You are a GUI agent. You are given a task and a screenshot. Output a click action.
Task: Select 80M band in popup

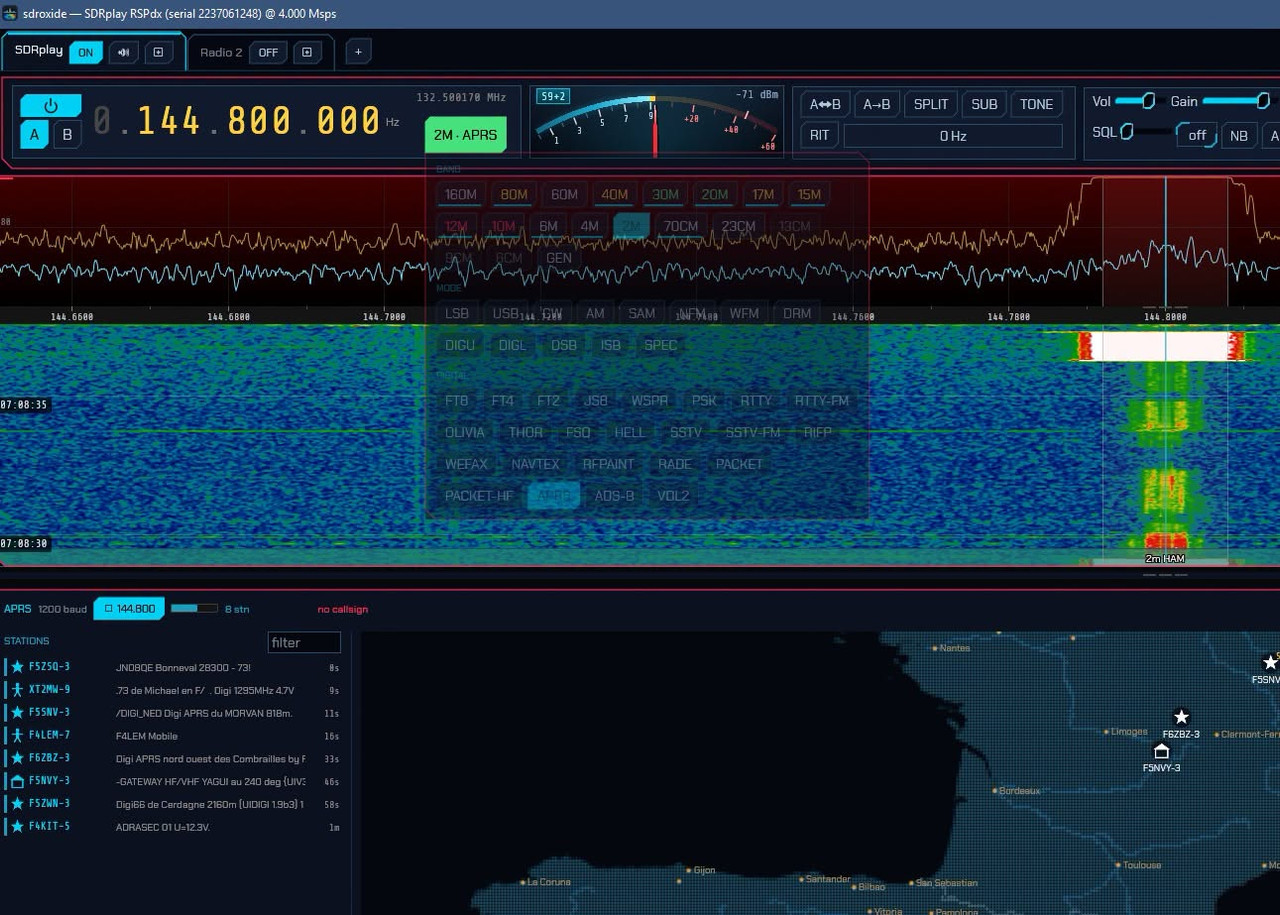[x=514, y=195]
